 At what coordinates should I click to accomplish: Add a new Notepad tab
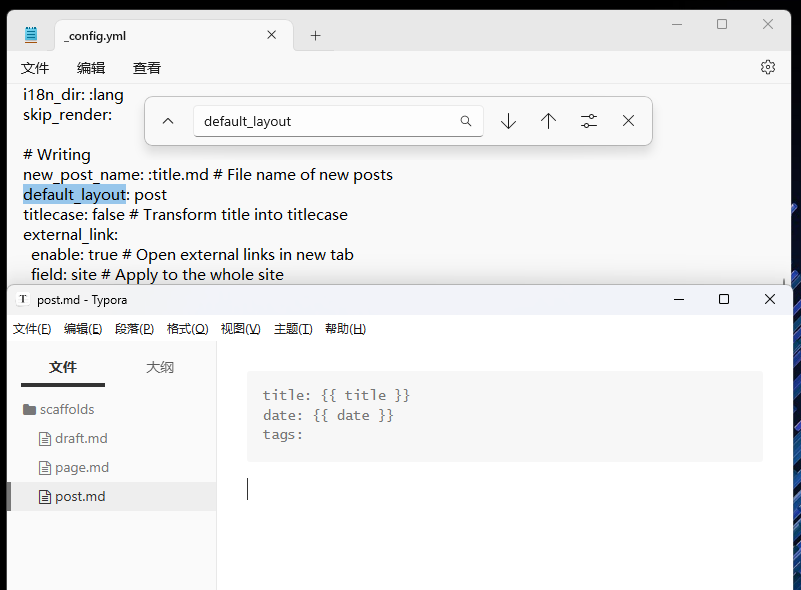coord(315,35)
